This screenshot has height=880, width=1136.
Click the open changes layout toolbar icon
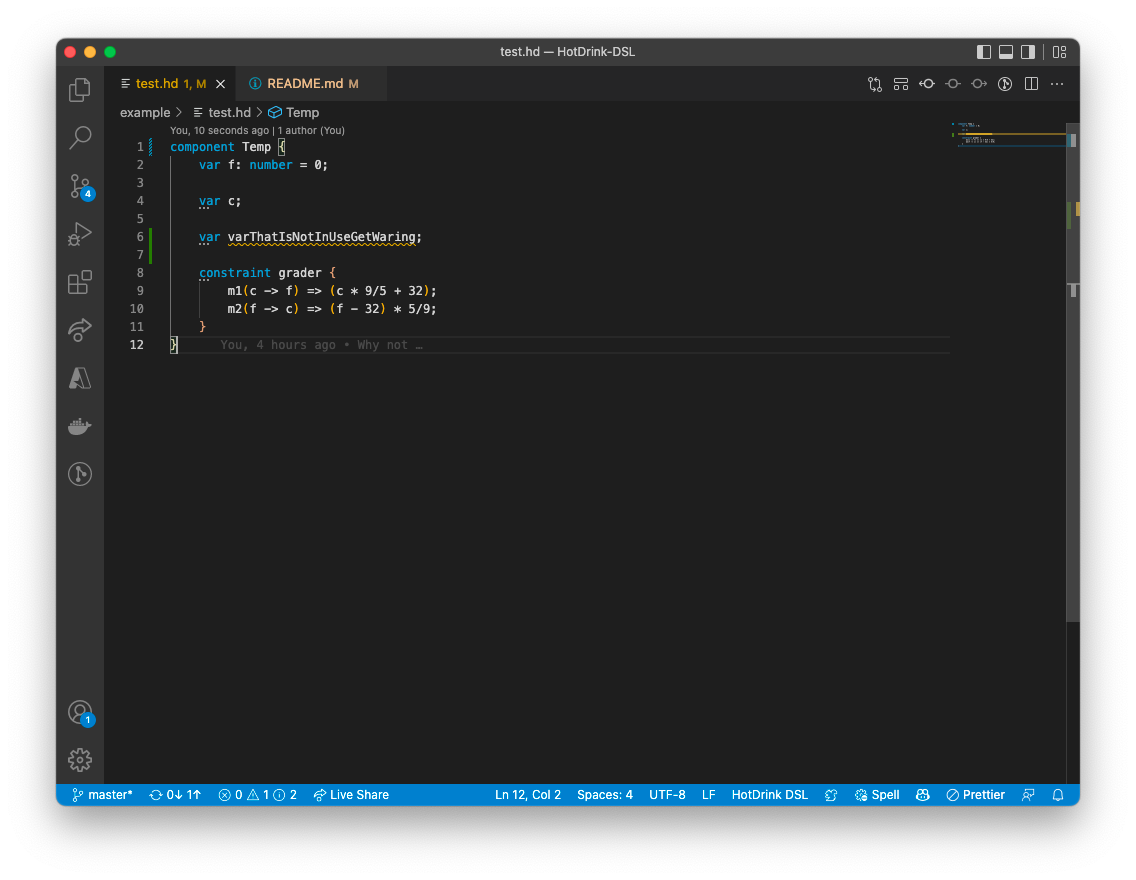click(901, 84)
